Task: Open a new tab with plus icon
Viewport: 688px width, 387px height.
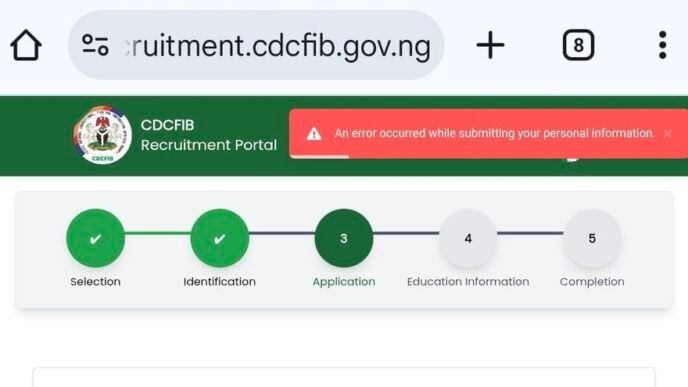Action: coord(490,45)
